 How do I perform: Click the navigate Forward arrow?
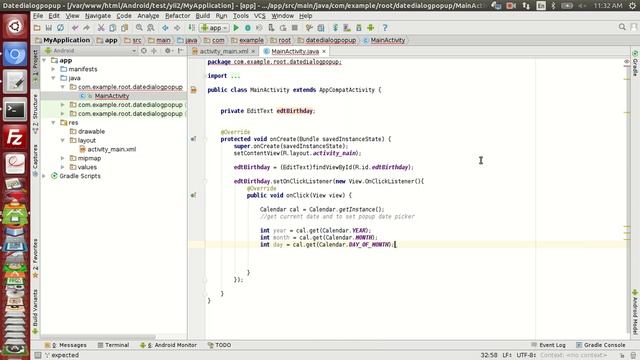coord(177,28)
